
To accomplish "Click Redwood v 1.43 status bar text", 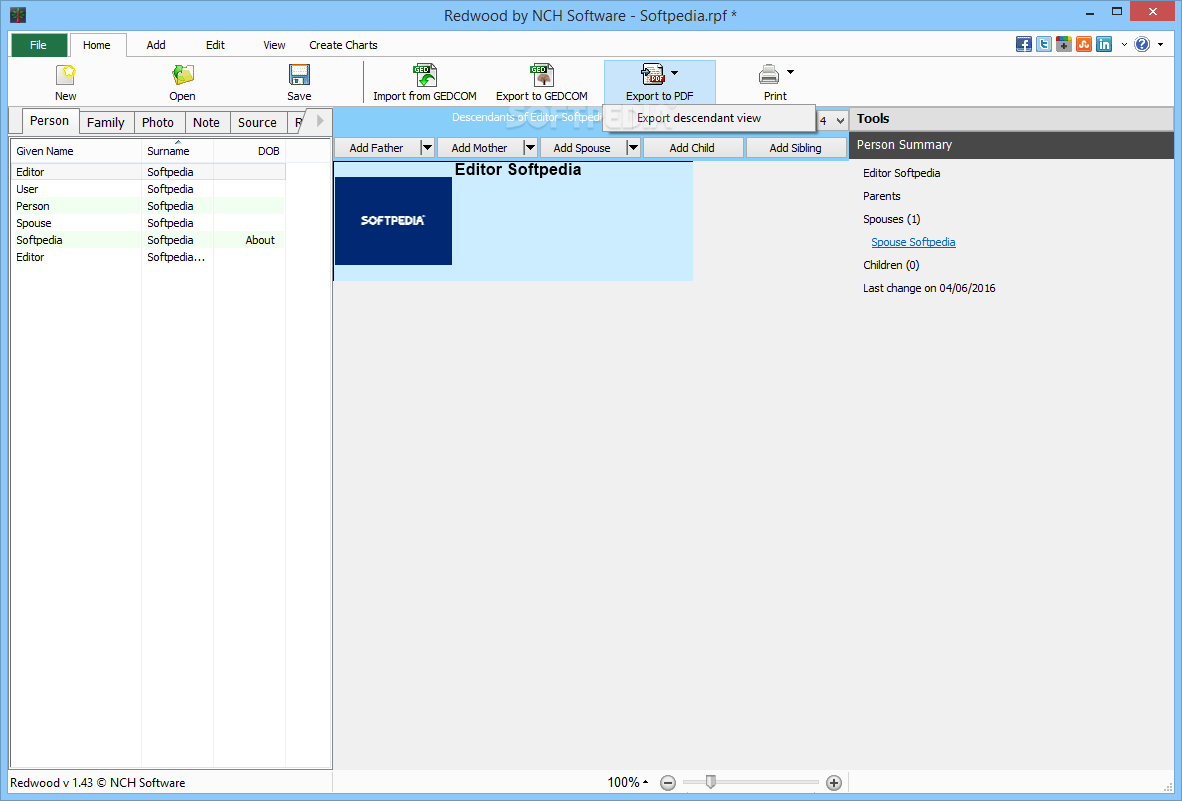I will 98,783.
